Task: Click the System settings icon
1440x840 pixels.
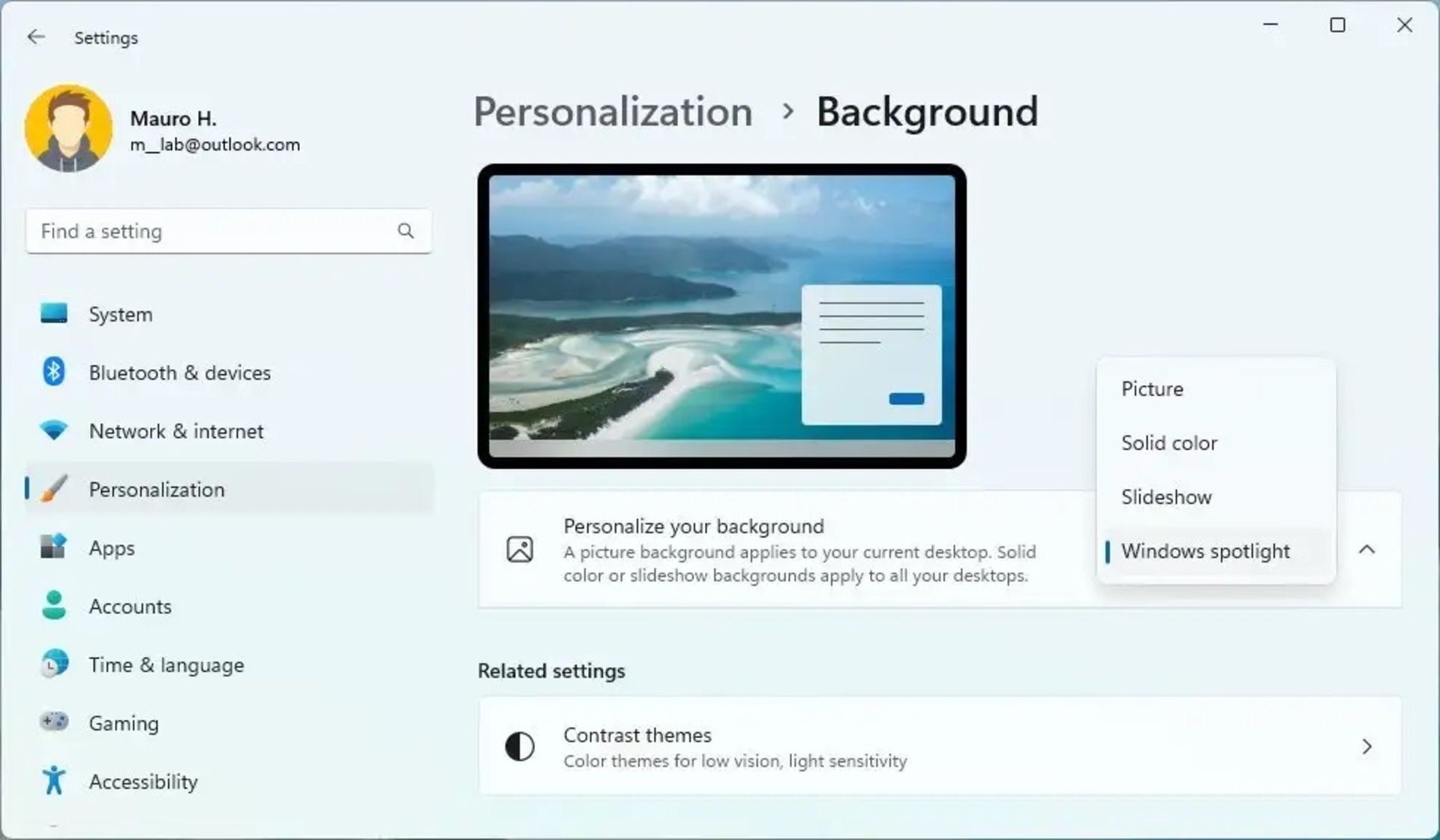Action: click(x=53, y=313)
